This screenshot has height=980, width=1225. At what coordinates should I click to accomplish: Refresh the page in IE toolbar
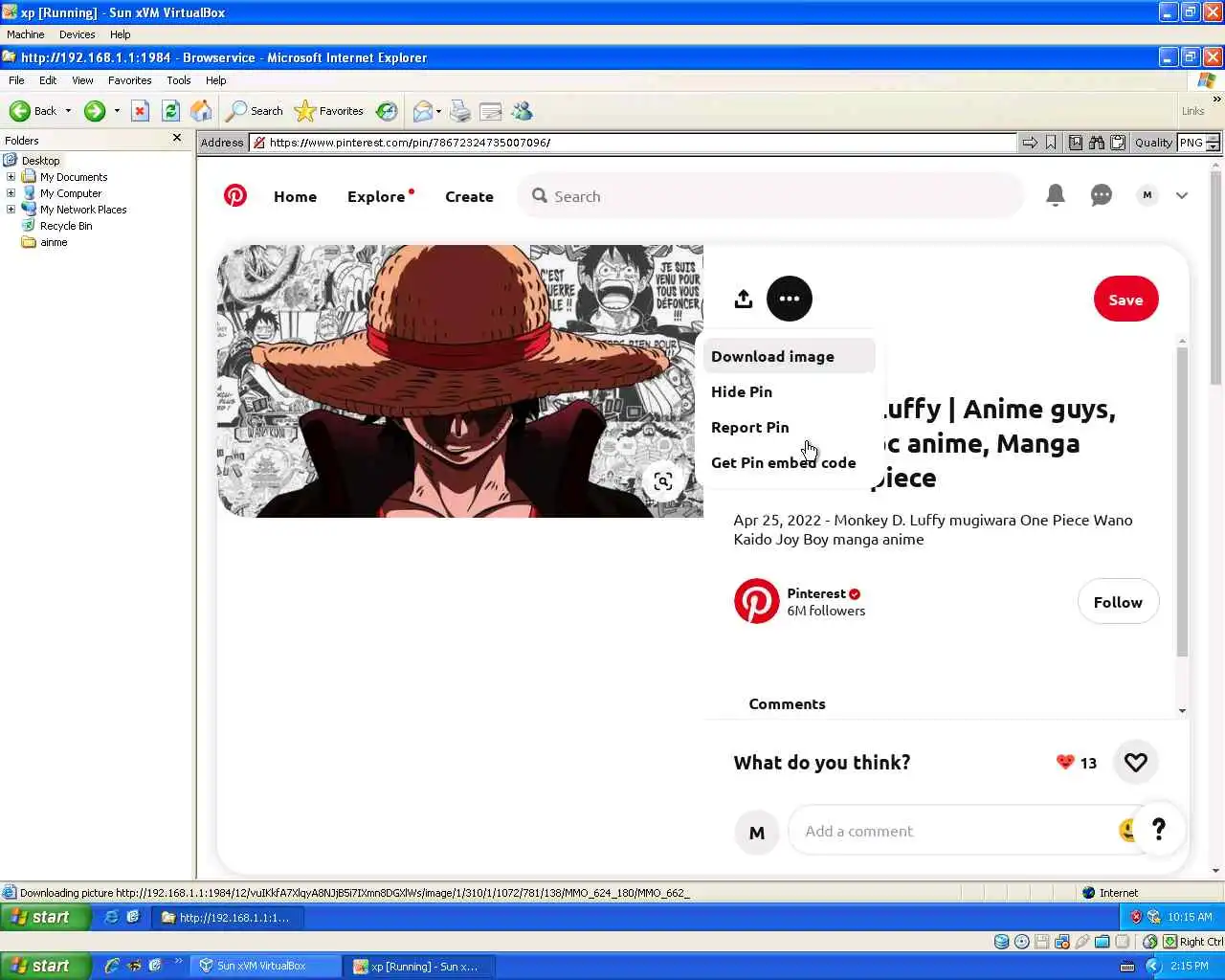point(170,111)
